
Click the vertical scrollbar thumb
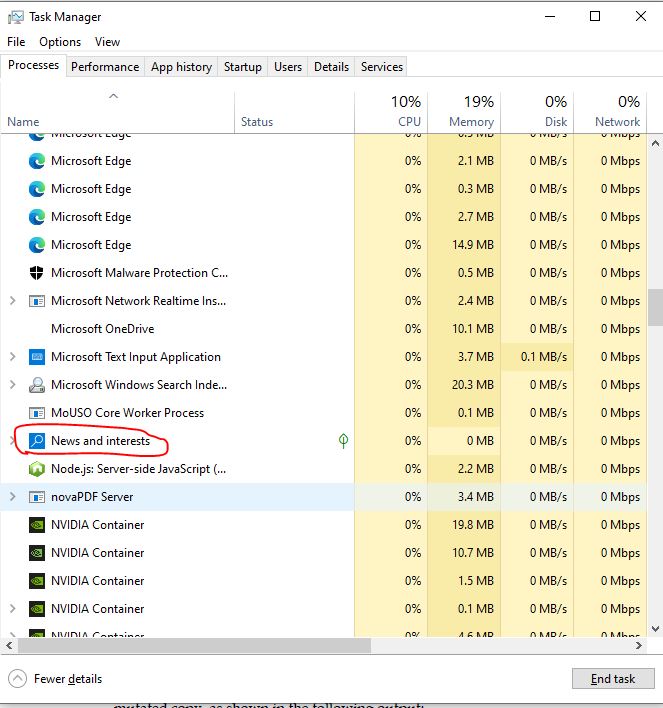click(655, 307)
